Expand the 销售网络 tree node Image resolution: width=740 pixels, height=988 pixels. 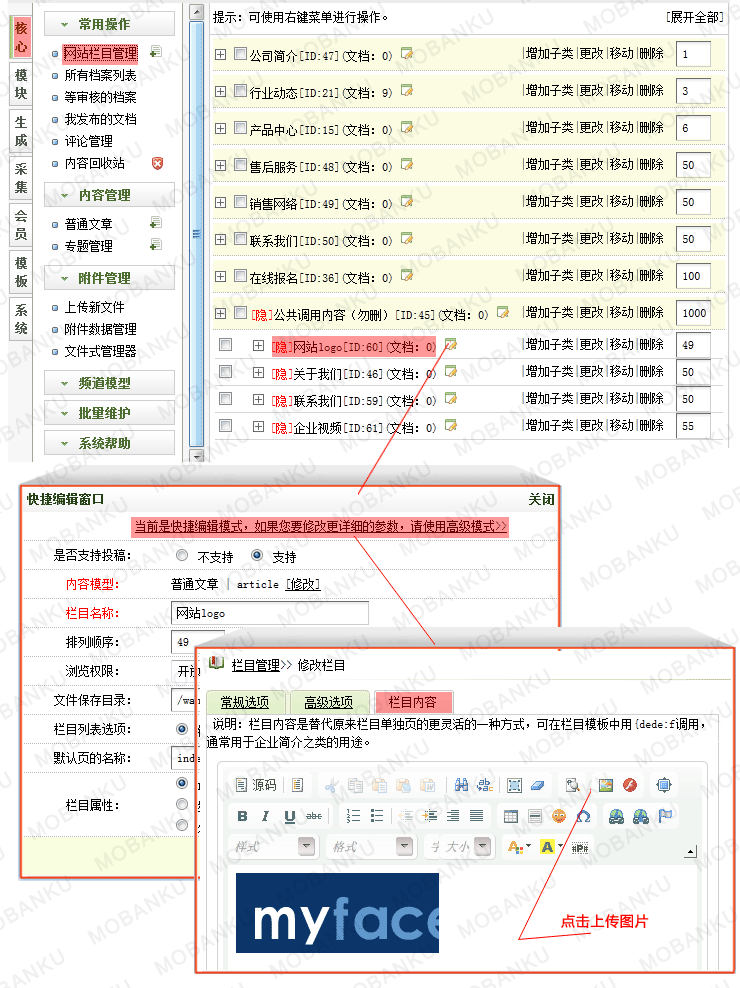point(220,202)
